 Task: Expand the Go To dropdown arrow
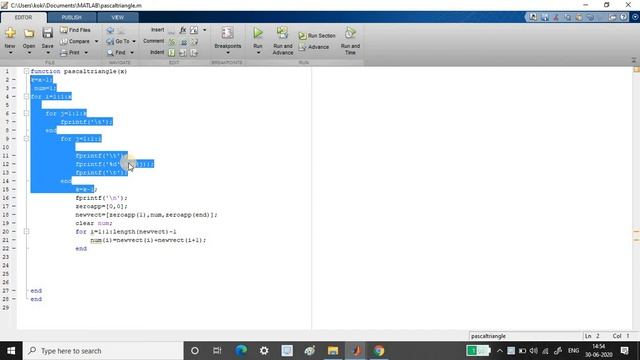134,41
